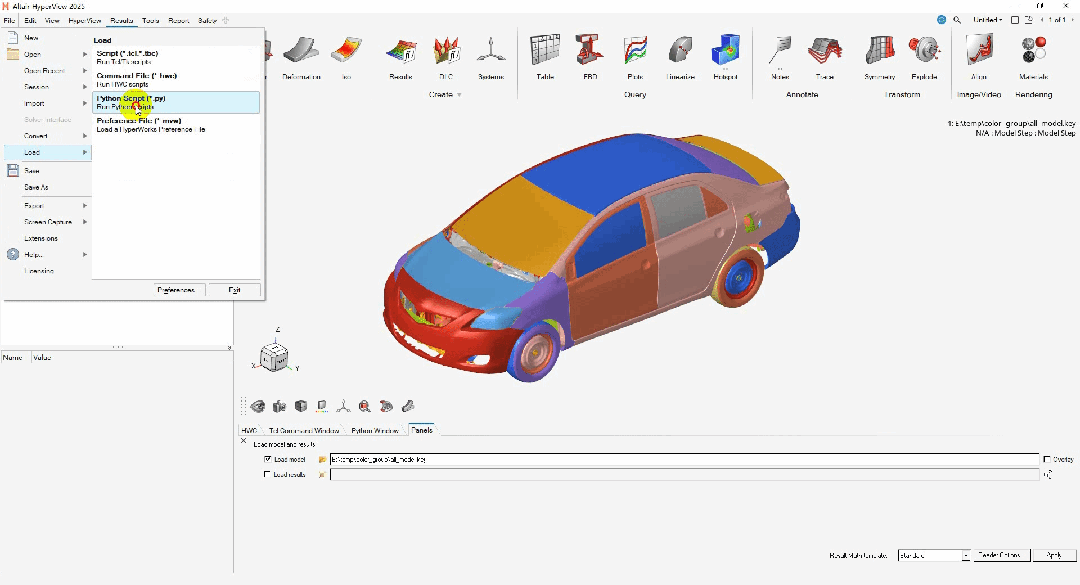The height and width of the screenshot is (585, 1080).
Task: Choose Command File (*.hwc) entry
Action: 176,80
